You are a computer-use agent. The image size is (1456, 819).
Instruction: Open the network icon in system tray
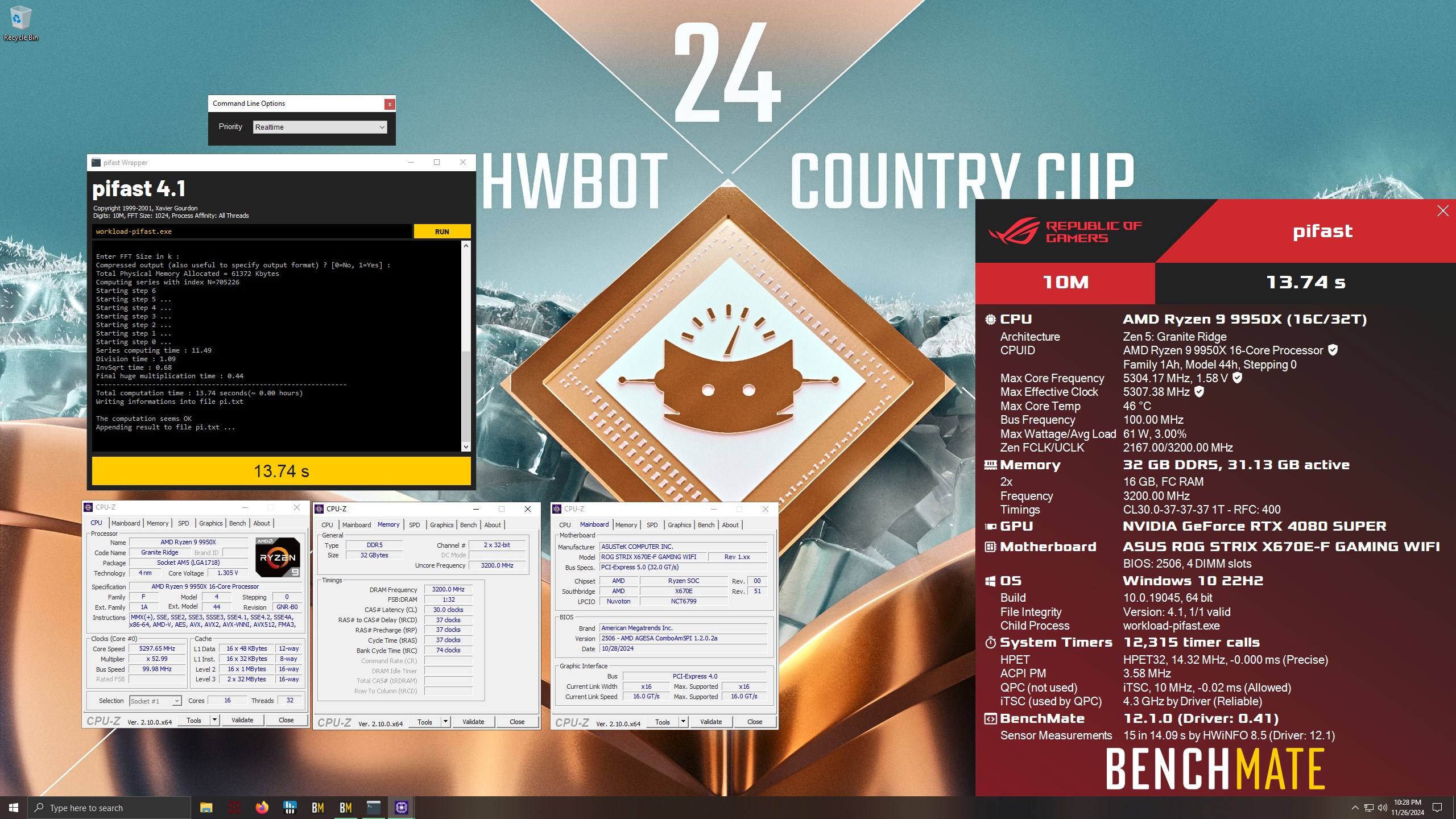pyautogui.click(x=1369, y=808)
